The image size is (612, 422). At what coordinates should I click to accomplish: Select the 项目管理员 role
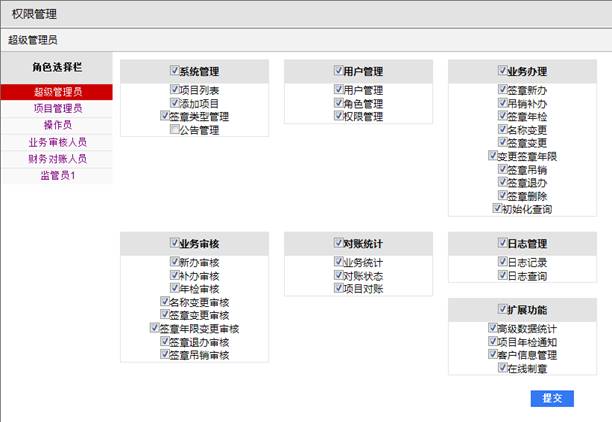[57, 108]
